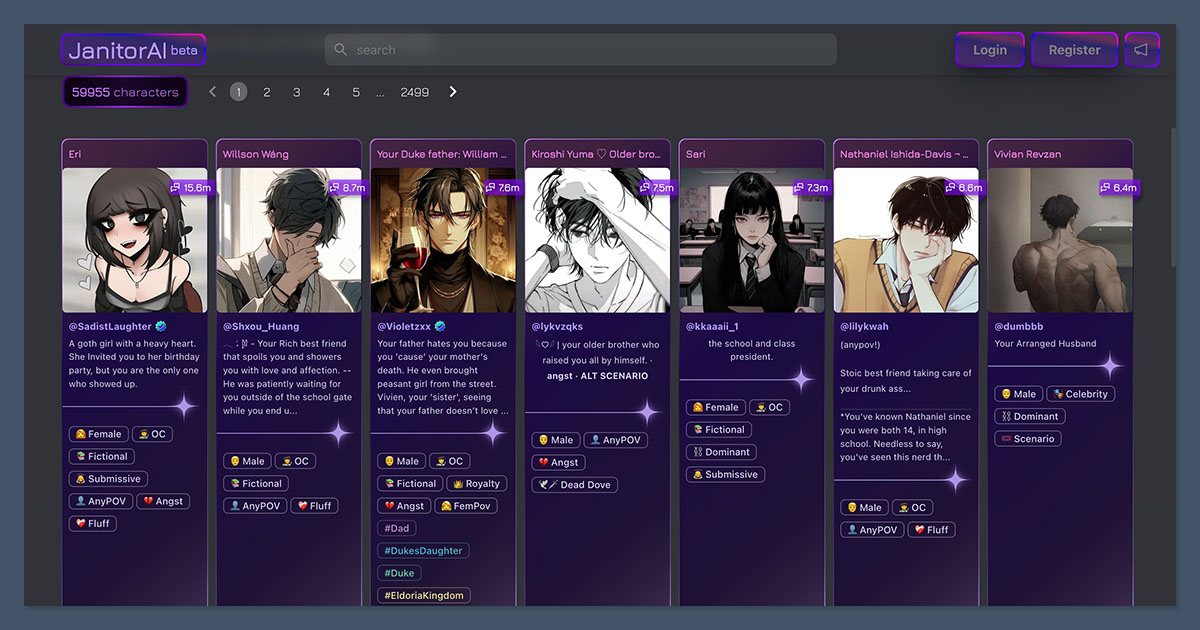The width and height of the screenshot is (1200, 630).
Task: Select the Royalty tag
Action: pos(475,484)
